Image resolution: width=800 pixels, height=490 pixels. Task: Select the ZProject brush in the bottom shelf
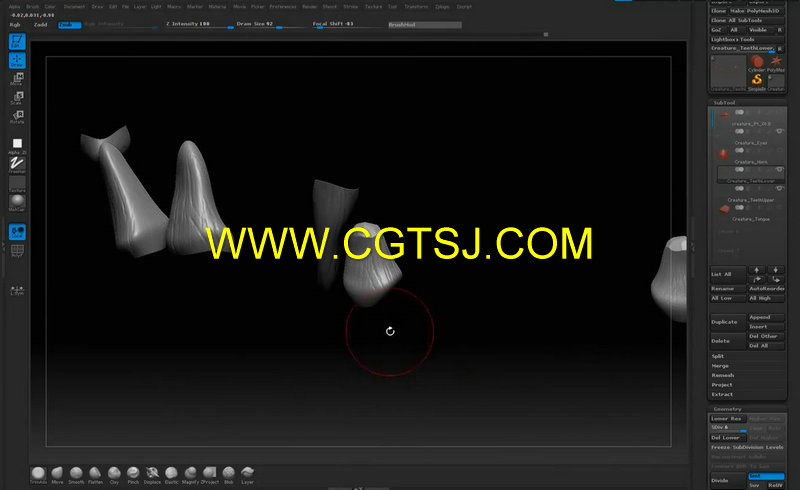[210, 475]
